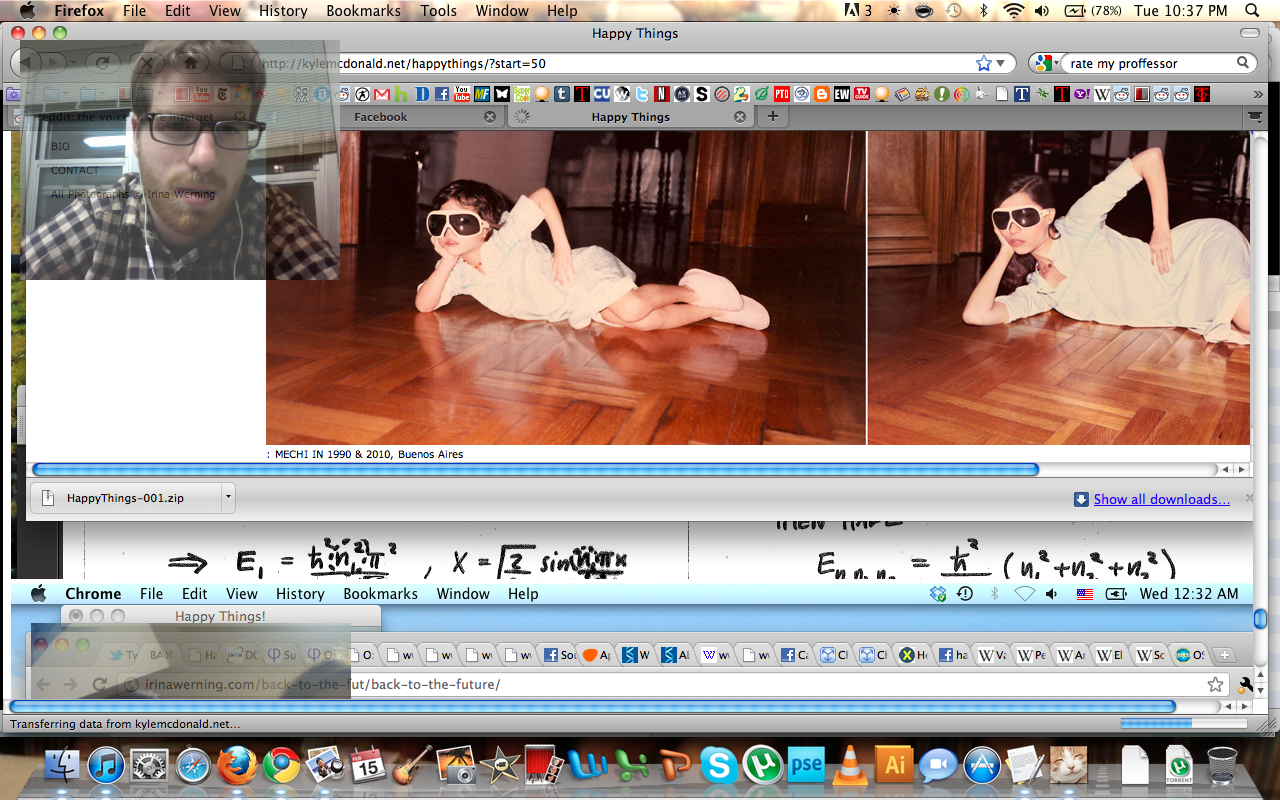This screenshot has height=800, width=1280.
Task: Click the horizontal scrollbar under the photo
Action: coord(536,469)
